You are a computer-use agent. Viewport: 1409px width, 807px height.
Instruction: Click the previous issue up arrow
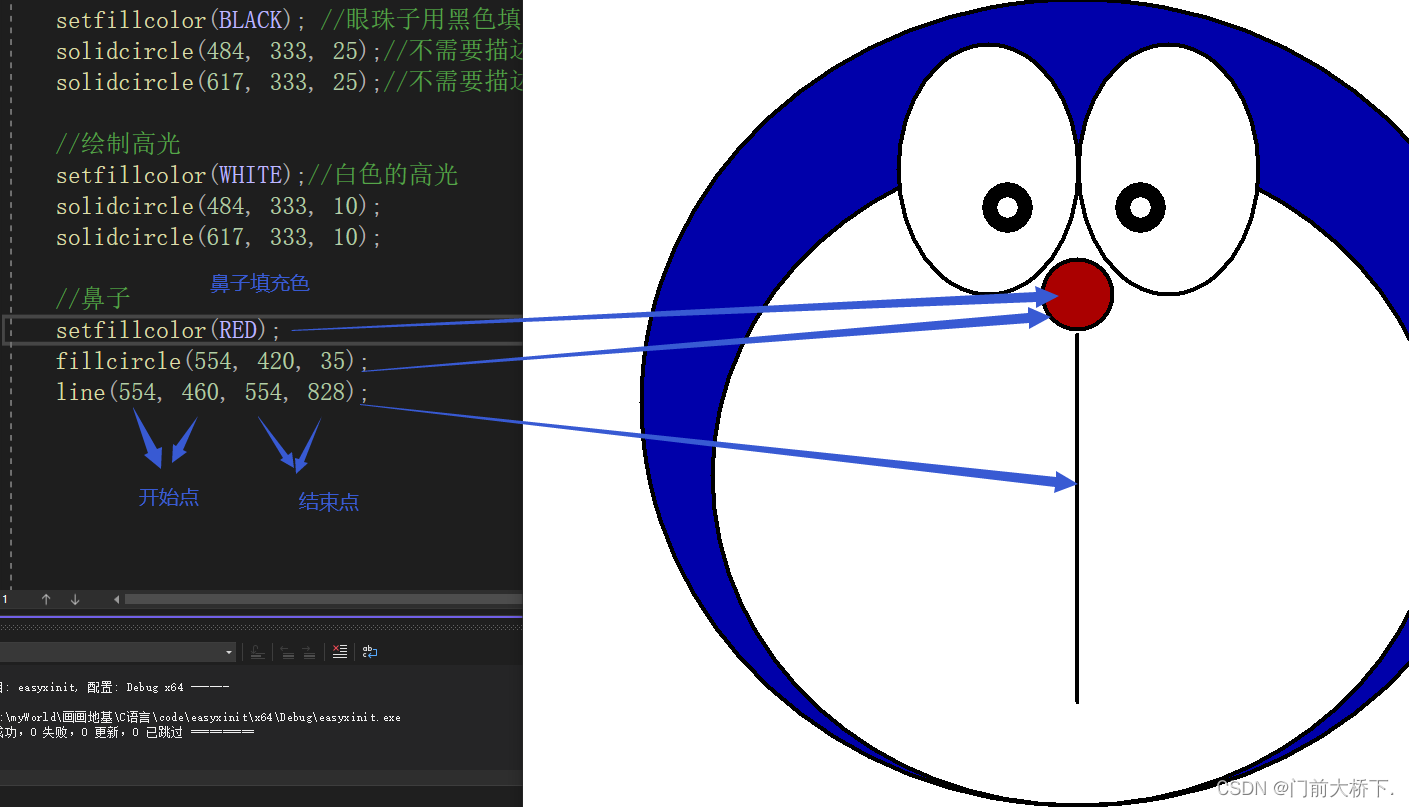click(x=46, y=599)
